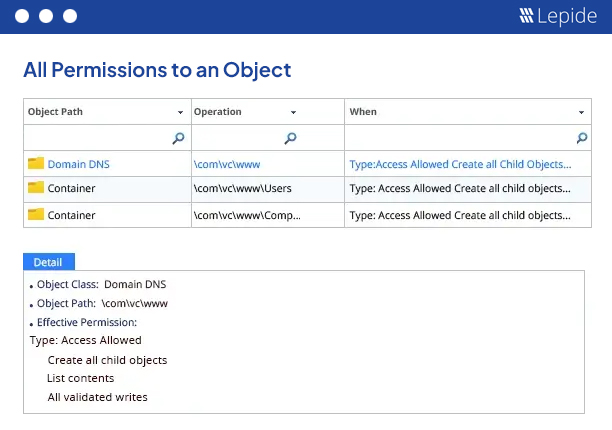Click List contents in Detail
The width and height of the screenshot is (612, 430).
point(80,378)
